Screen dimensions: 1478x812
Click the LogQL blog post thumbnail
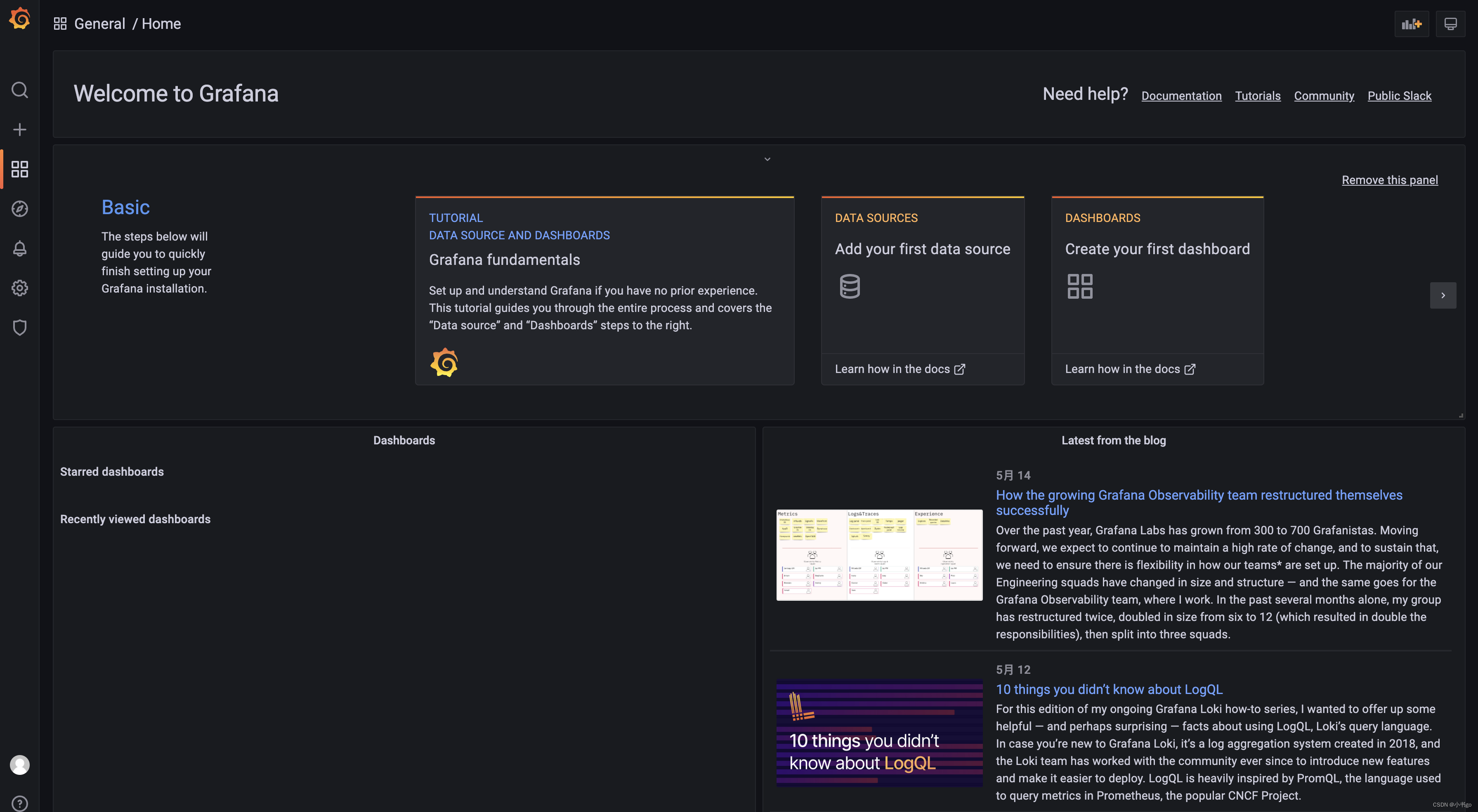(880, 733)
